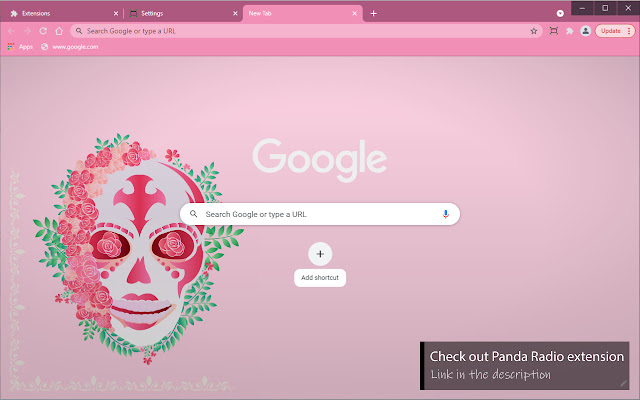
Task: Click the address bar URL field
Action: [306, 31]
